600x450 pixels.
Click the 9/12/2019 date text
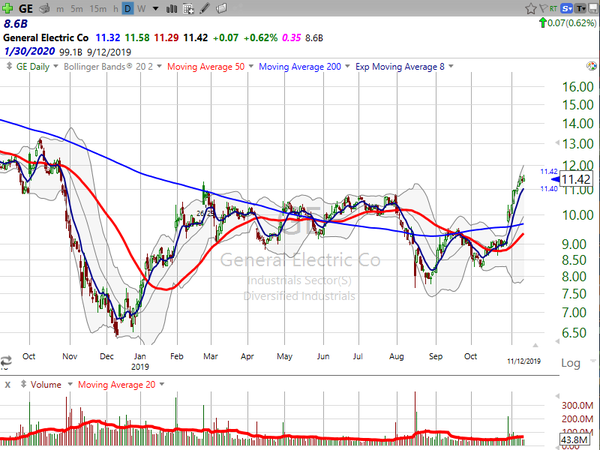(109, 52)
